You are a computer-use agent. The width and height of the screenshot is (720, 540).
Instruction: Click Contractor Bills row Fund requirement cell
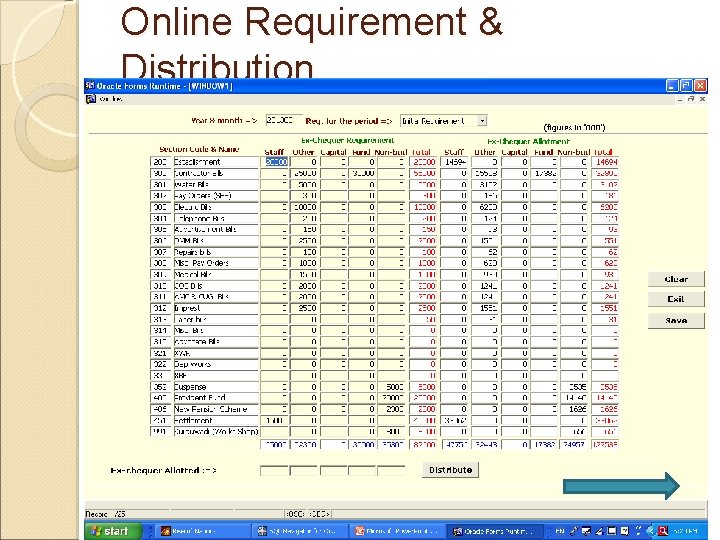(362, 173)
